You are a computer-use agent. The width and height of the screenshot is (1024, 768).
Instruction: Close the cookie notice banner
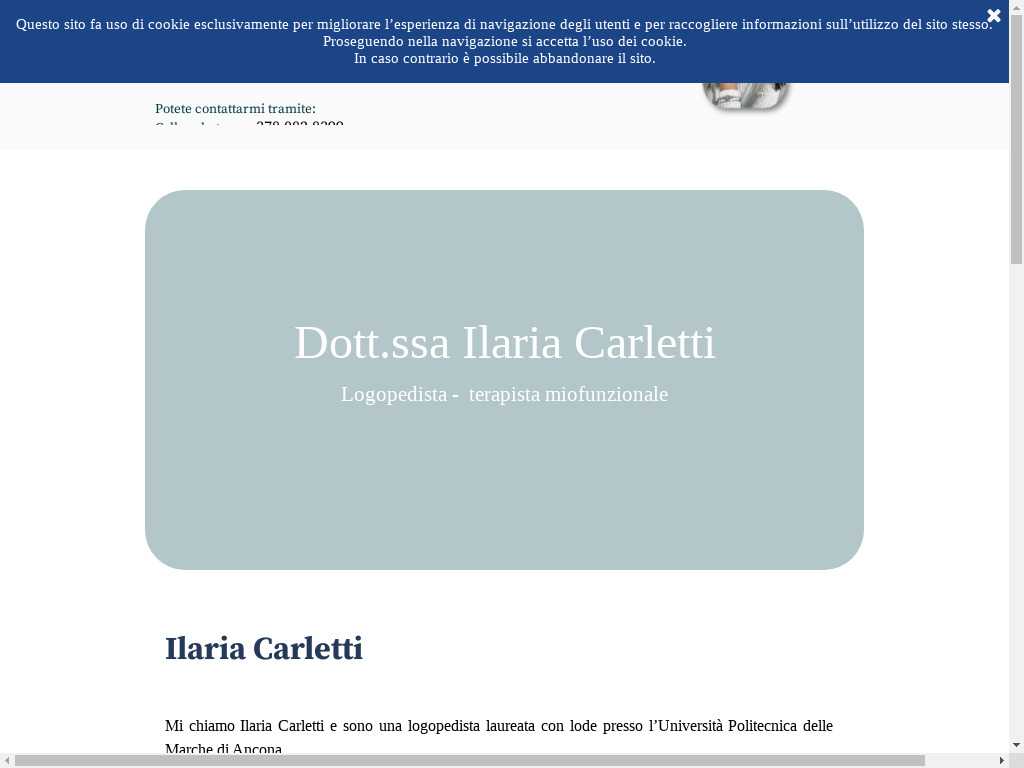[x=993, y=16]
